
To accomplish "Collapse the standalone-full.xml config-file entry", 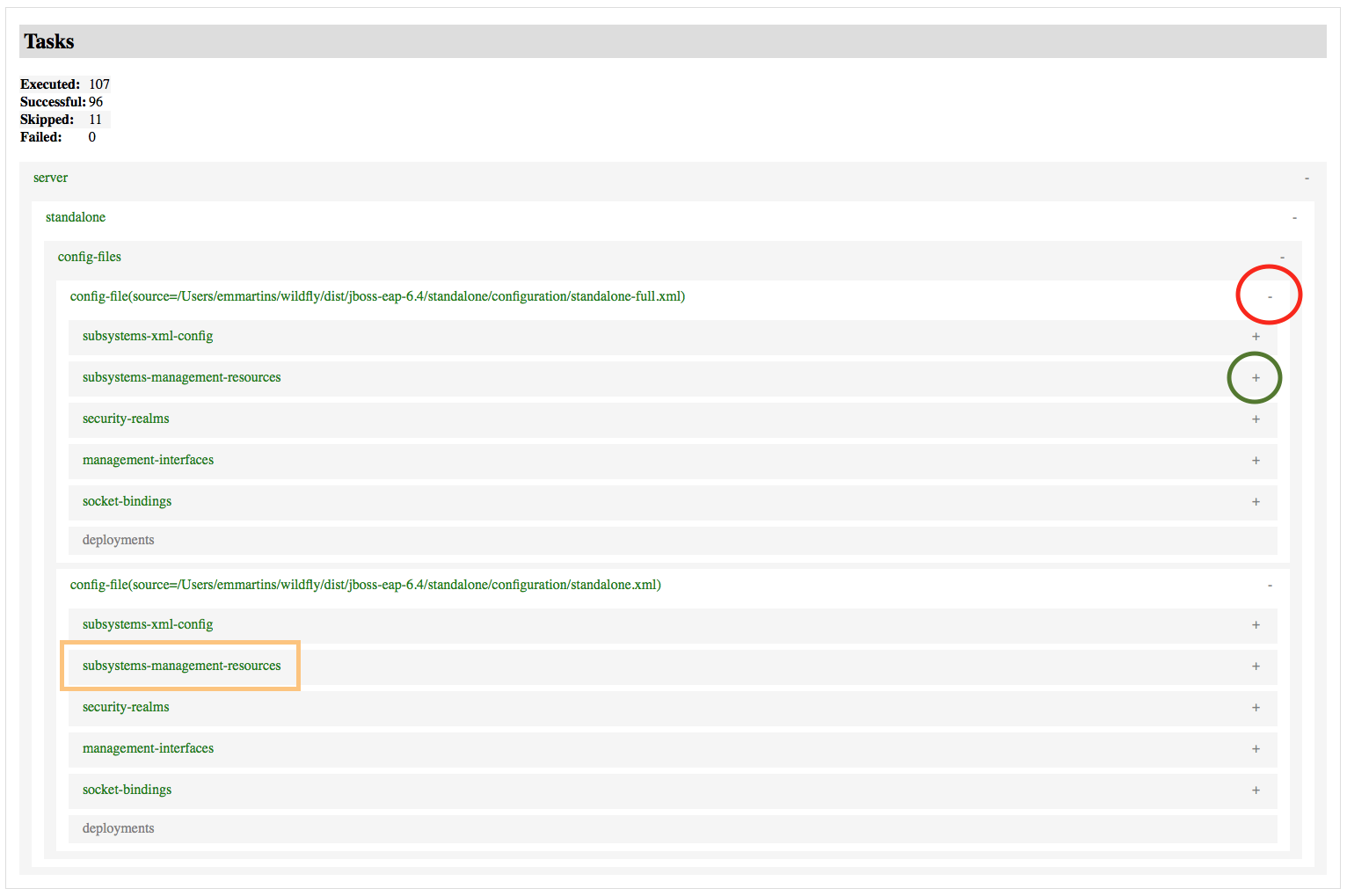I will click(x=1270, y=297).
